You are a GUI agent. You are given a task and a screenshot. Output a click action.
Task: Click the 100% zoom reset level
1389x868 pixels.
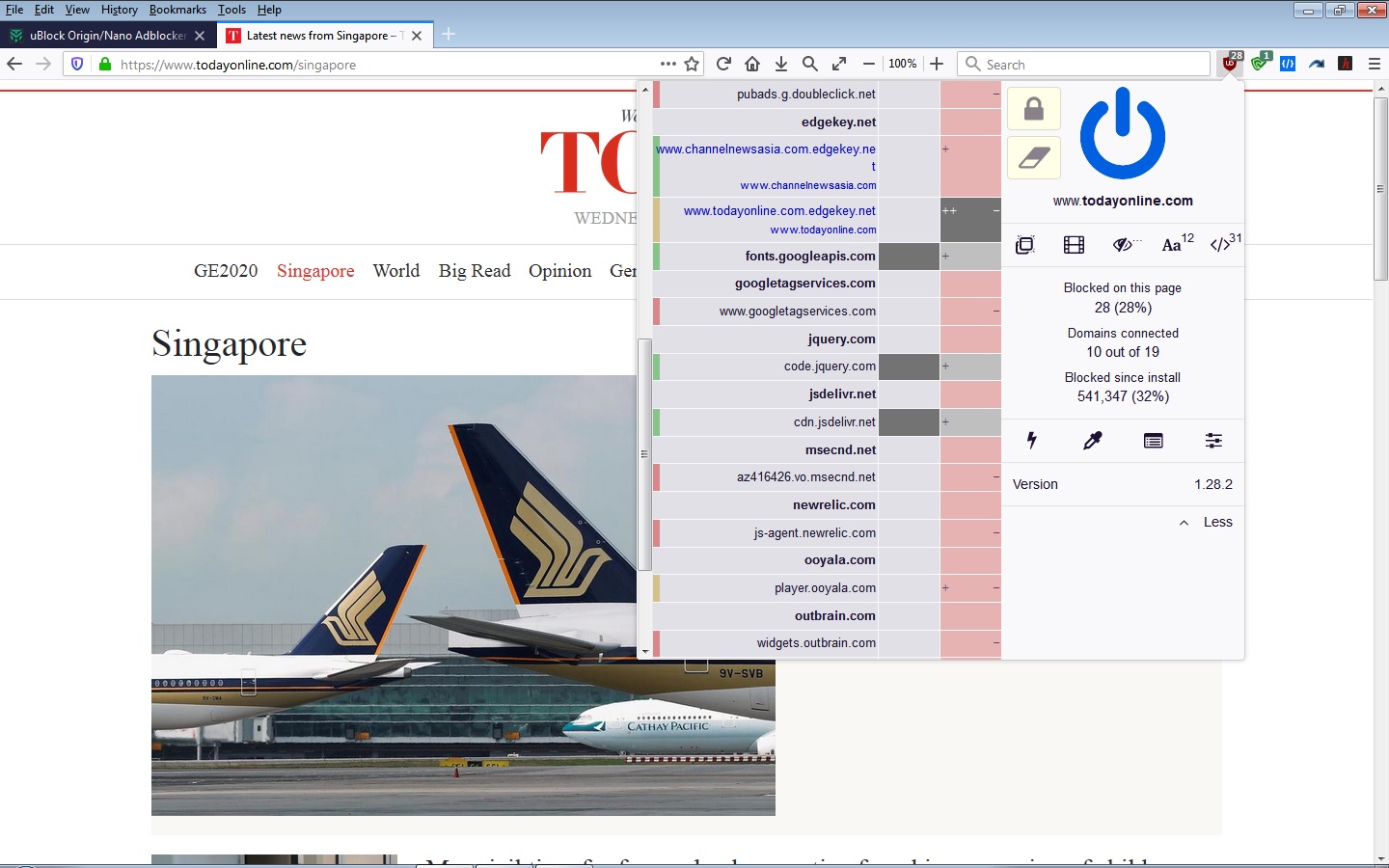[902, 64]
